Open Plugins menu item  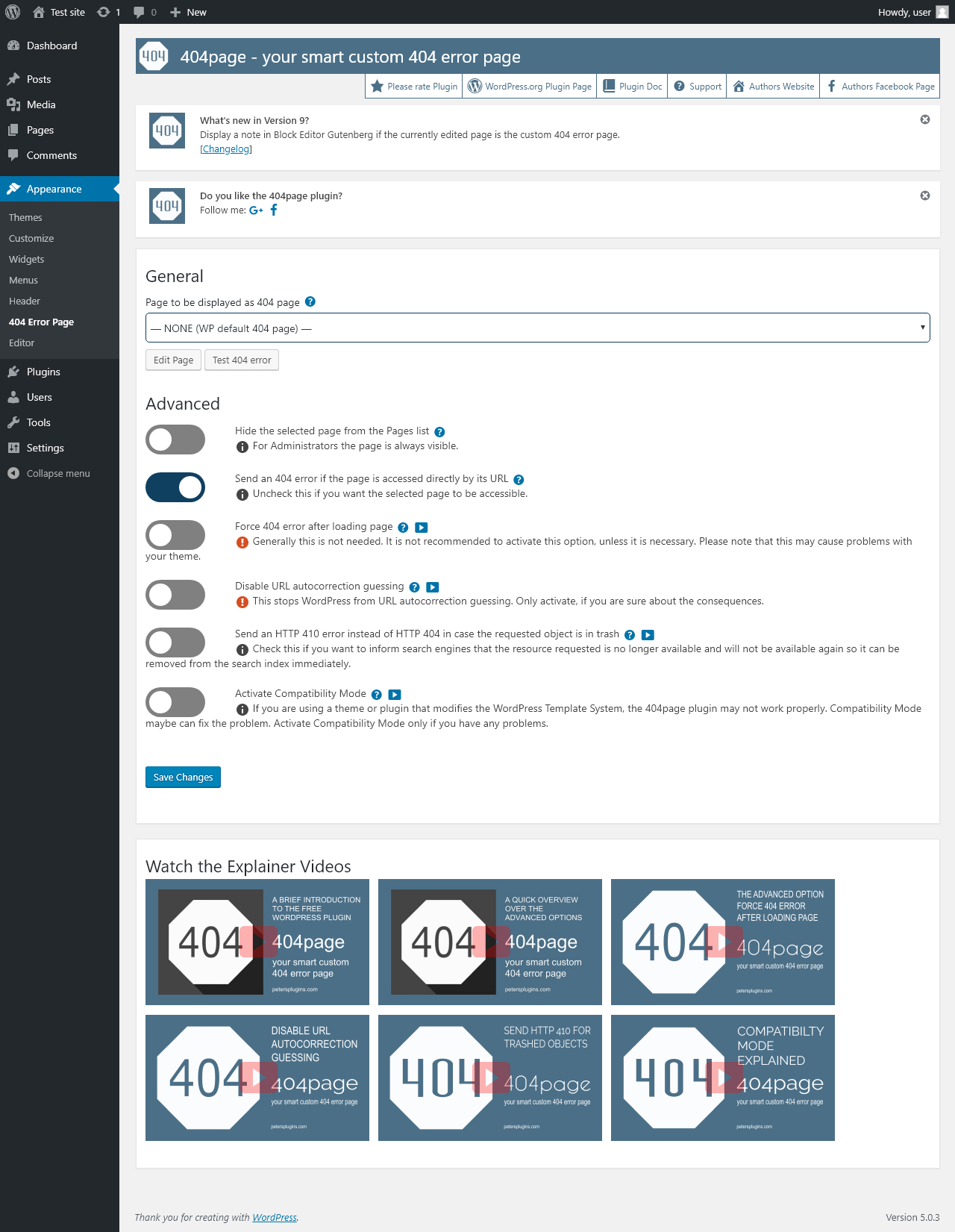(60, 372)
